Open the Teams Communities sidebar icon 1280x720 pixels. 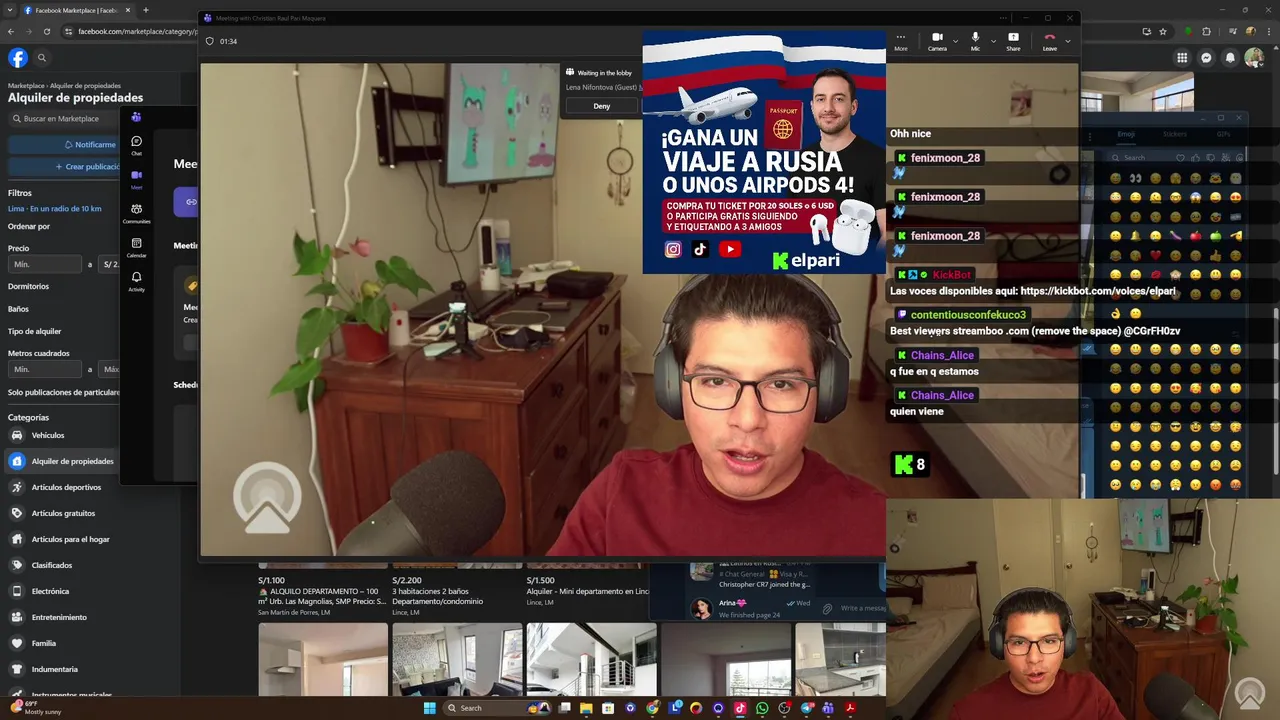click(136, 213)
